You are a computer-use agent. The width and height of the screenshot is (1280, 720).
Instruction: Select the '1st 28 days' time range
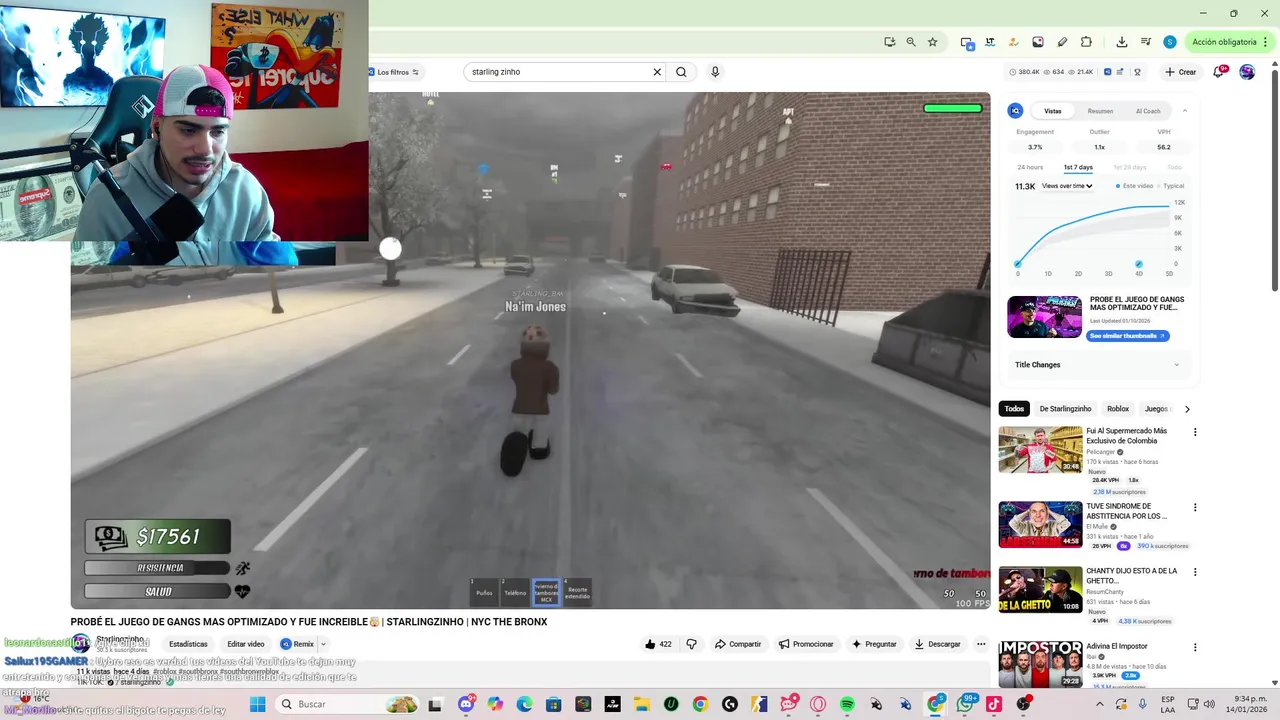tap(1130, 167)
